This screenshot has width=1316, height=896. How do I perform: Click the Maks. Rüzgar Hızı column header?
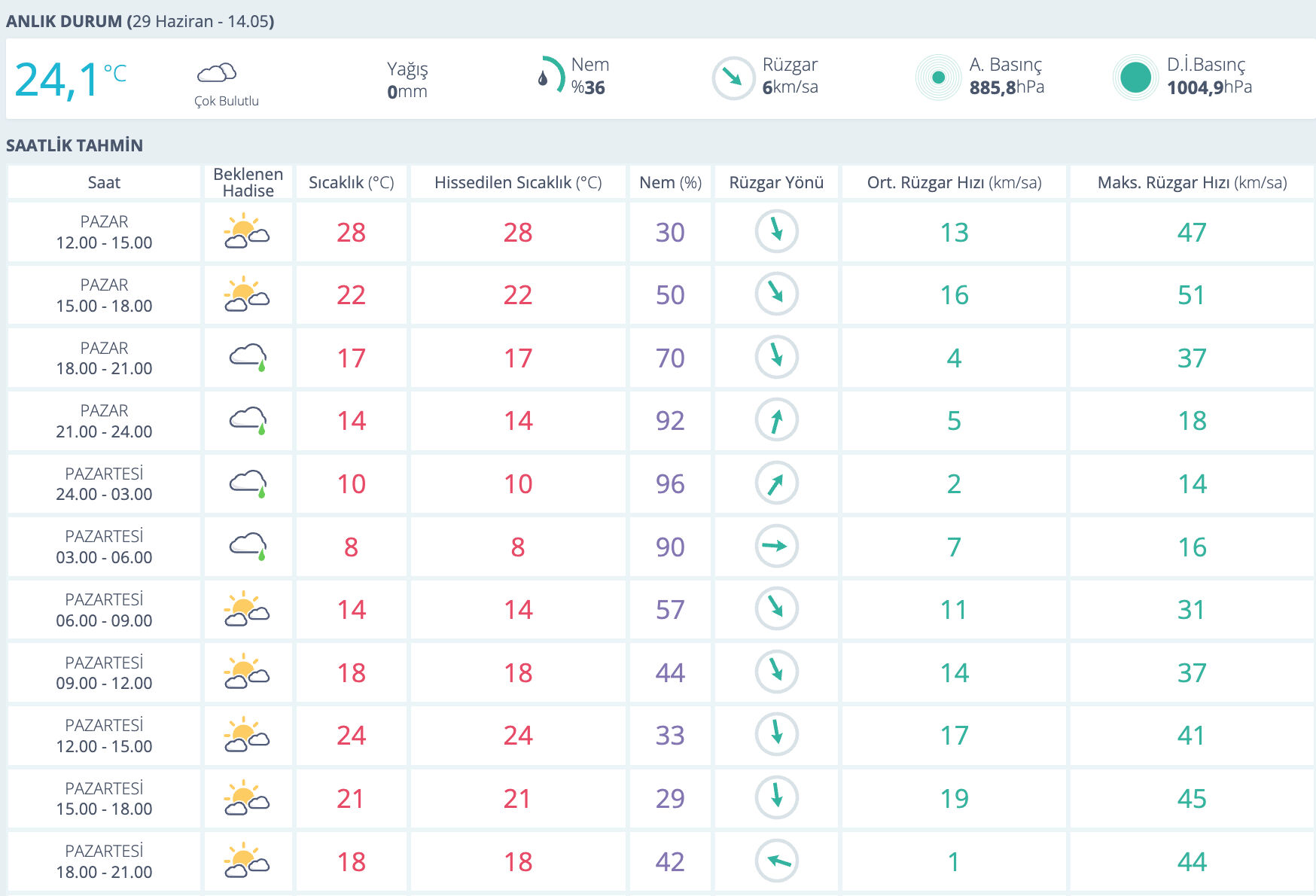[x=1192, y=182]
